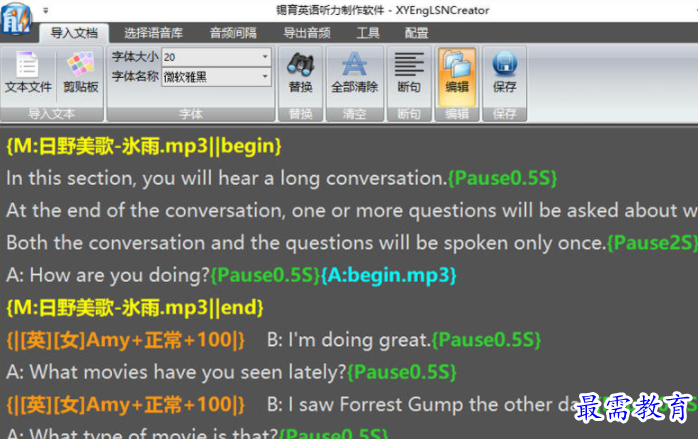Click the {A:begin.mp3} audio tag

tap(388, 275)
